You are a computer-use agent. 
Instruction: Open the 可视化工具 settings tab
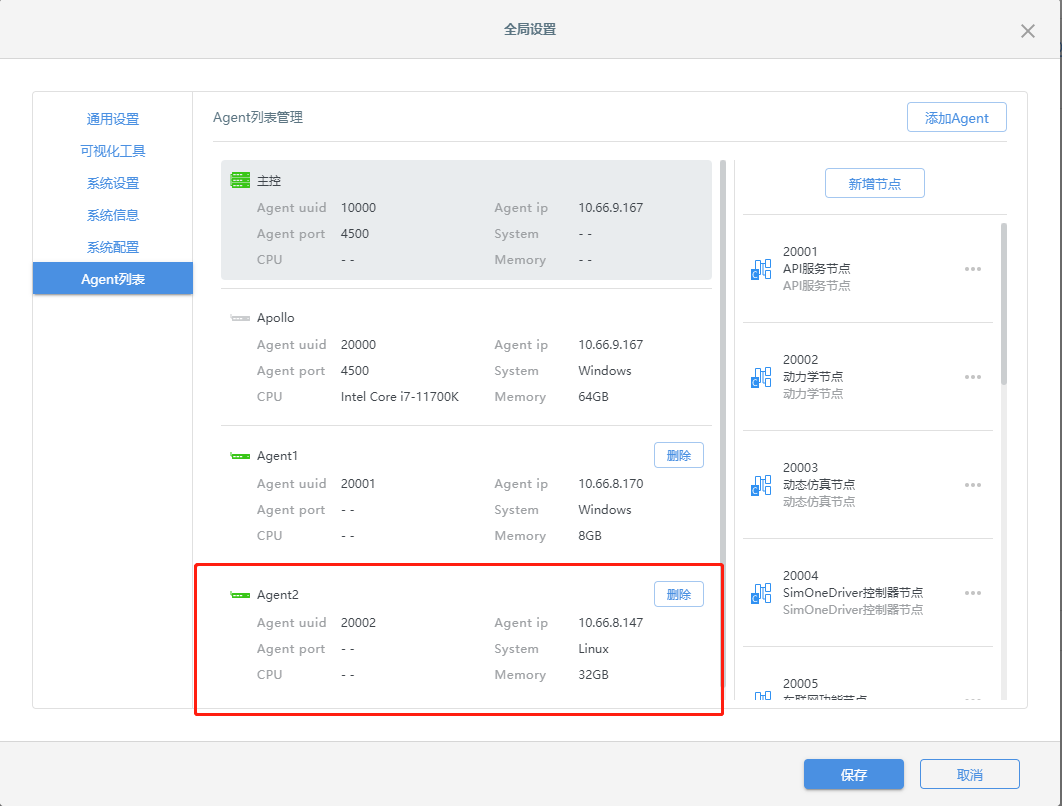[113, 151]
